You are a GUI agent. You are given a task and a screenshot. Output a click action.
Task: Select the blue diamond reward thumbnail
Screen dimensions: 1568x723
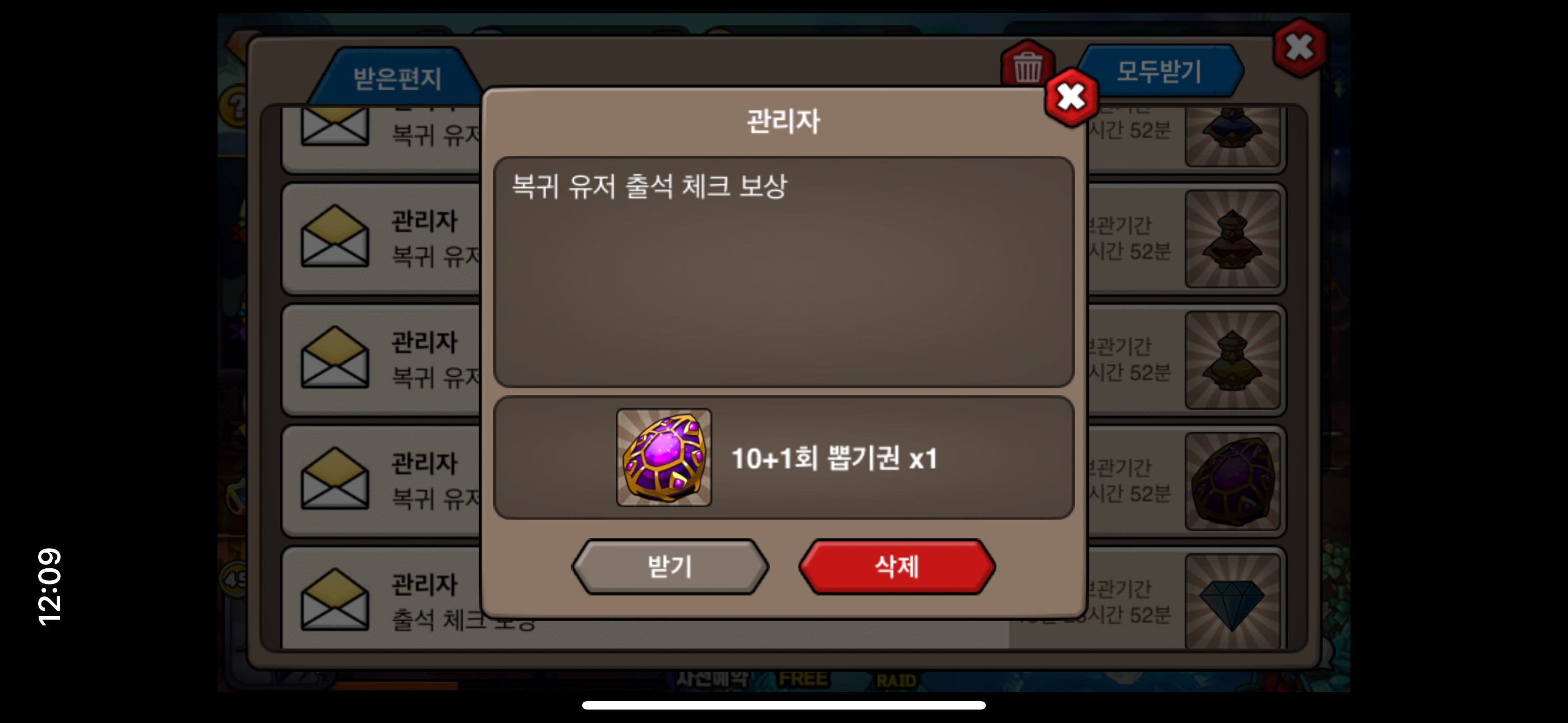[1232, 601]
